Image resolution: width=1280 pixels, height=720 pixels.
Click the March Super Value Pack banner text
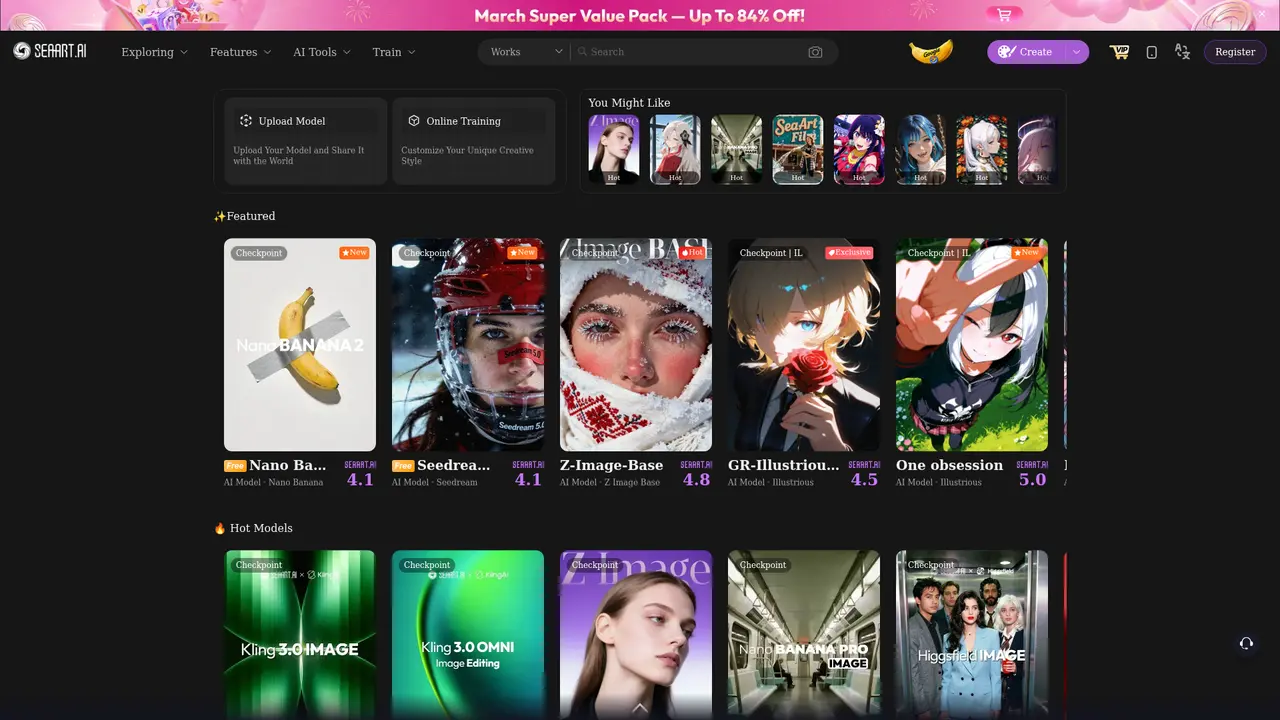click(639, 16)
